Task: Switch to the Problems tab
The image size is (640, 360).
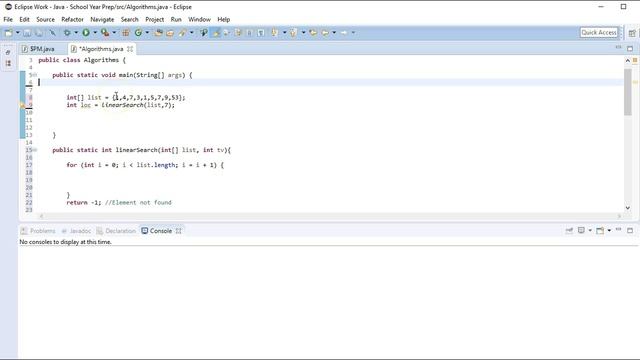Action: [x=38, y=231]
